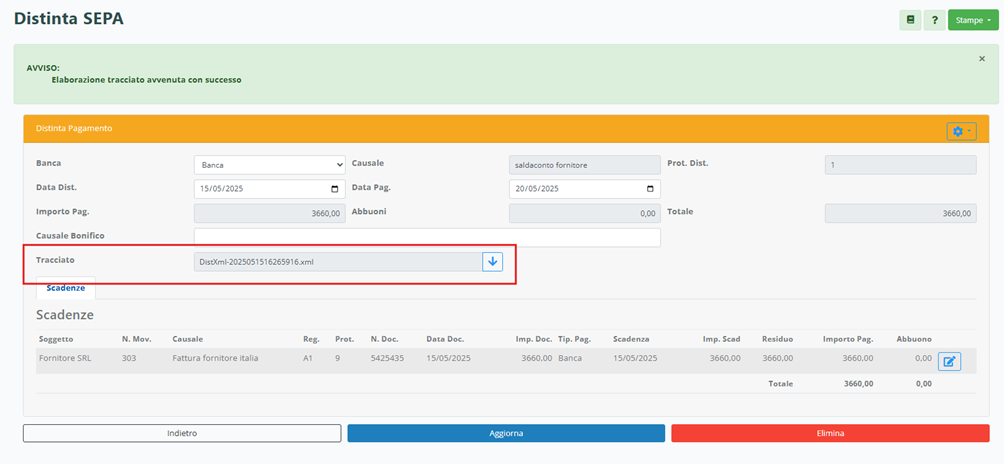Open the Data Pag. calendar picker
The height and width of the screenshot is (464, 1004).
(650, 189)
